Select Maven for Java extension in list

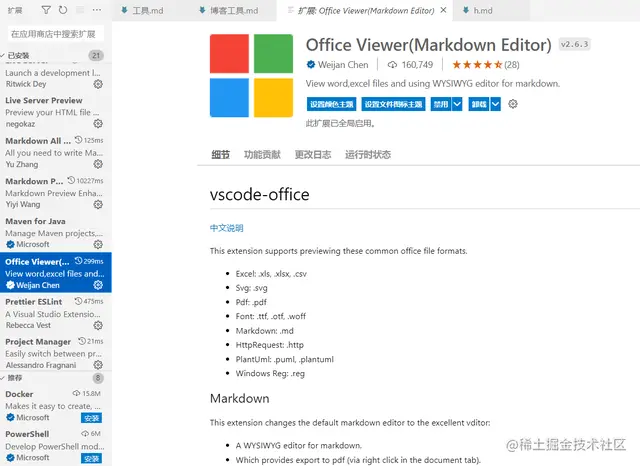point(55,233)
